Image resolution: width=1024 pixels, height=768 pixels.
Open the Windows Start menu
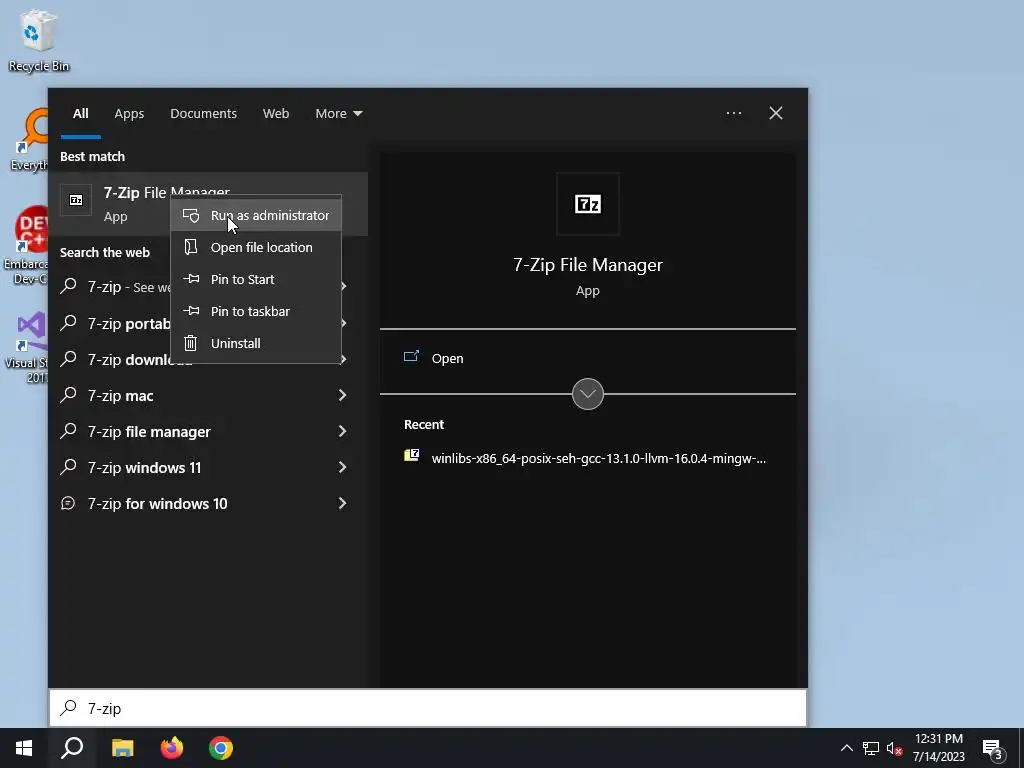24,748
